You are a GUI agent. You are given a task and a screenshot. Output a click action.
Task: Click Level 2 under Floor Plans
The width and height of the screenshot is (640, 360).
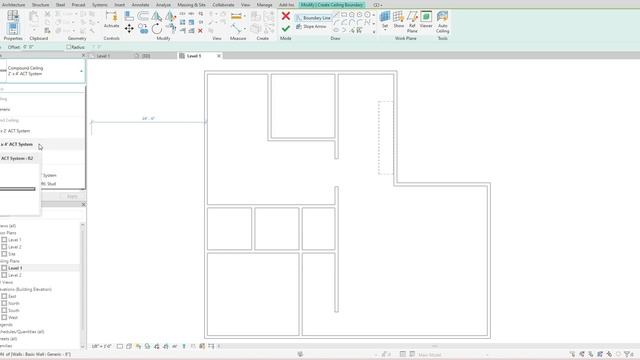pyautogui.click(x=15, y=247)
